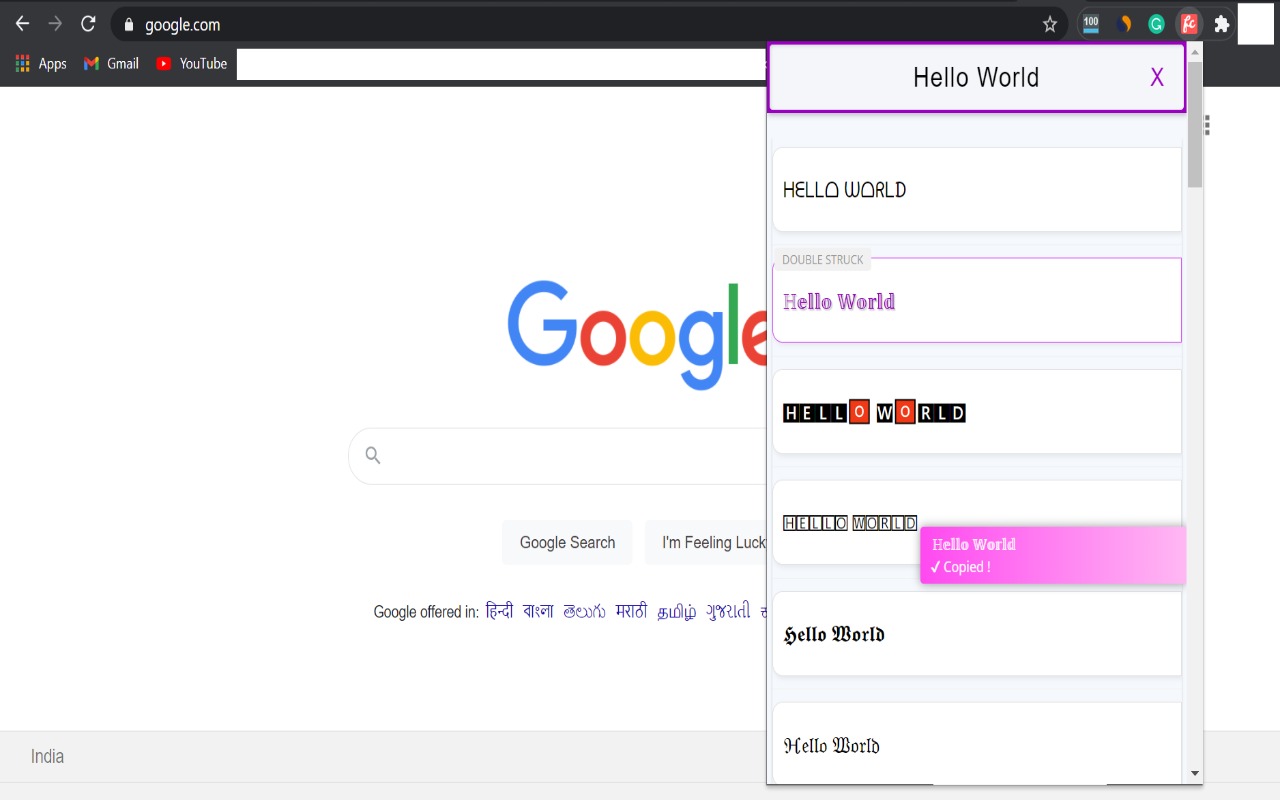
Task: Click the popup scrollbar down arrow
Action: coord(1194,773)
